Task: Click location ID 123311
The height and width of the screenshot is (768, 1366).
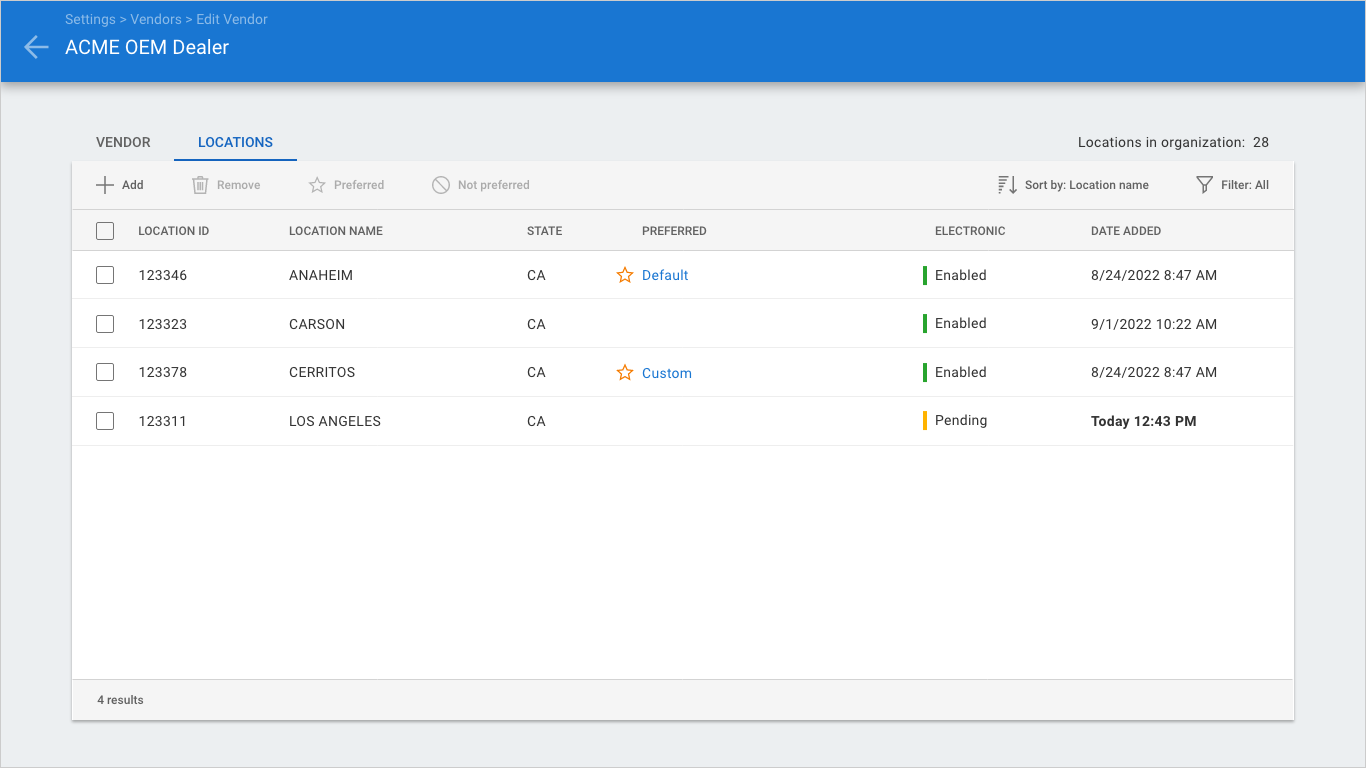Action: tap(163, 421)
